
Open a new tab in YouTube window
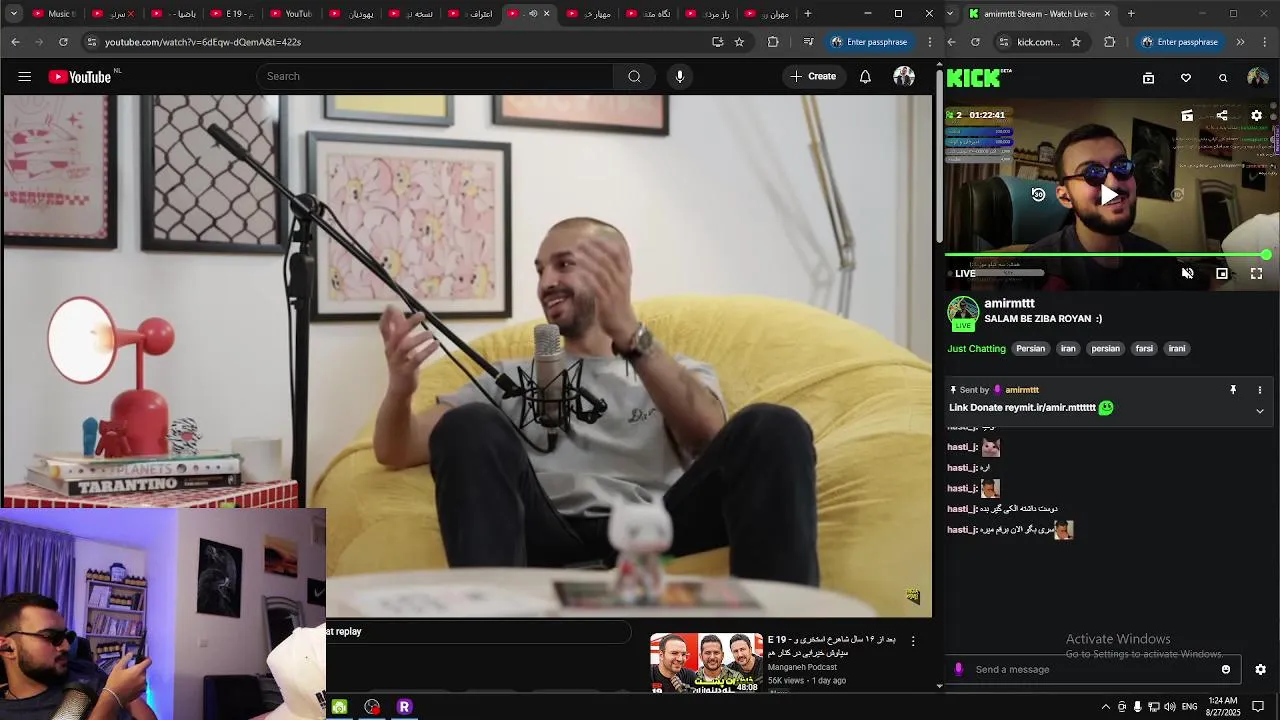[808, 14]
